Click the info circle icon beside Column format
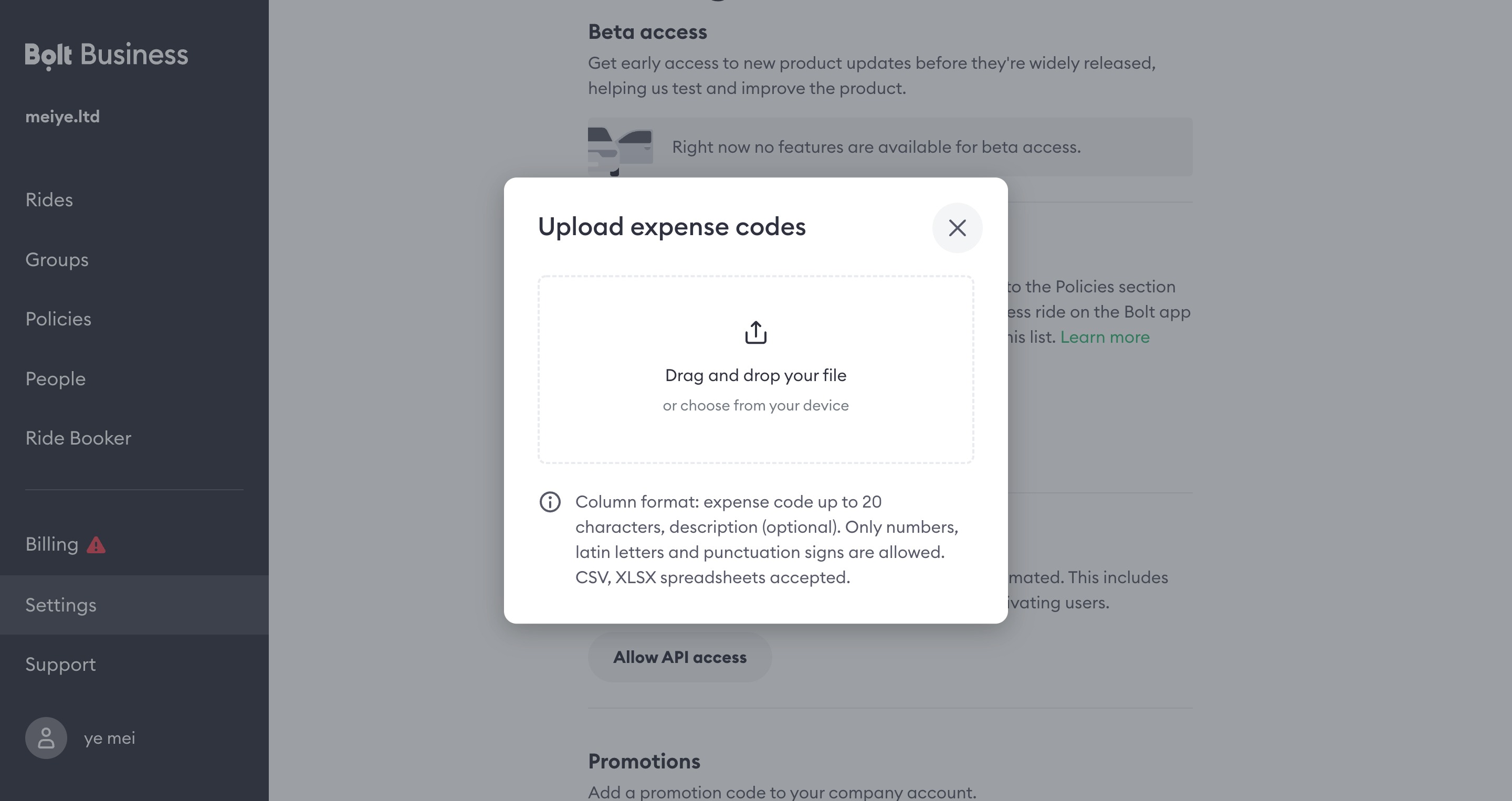1512x801 pixels. pos(550,502)
